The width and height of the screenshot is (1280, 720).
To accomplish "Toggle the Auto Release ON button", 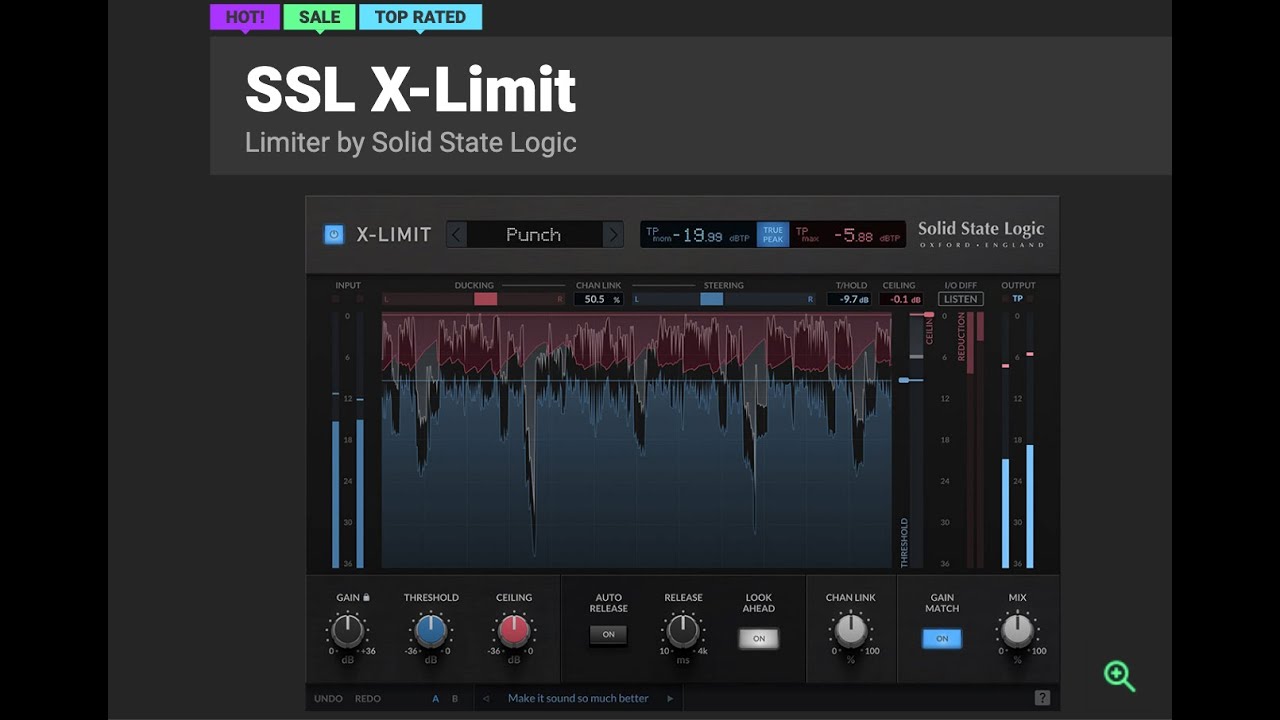I will [x=608, y=635].
